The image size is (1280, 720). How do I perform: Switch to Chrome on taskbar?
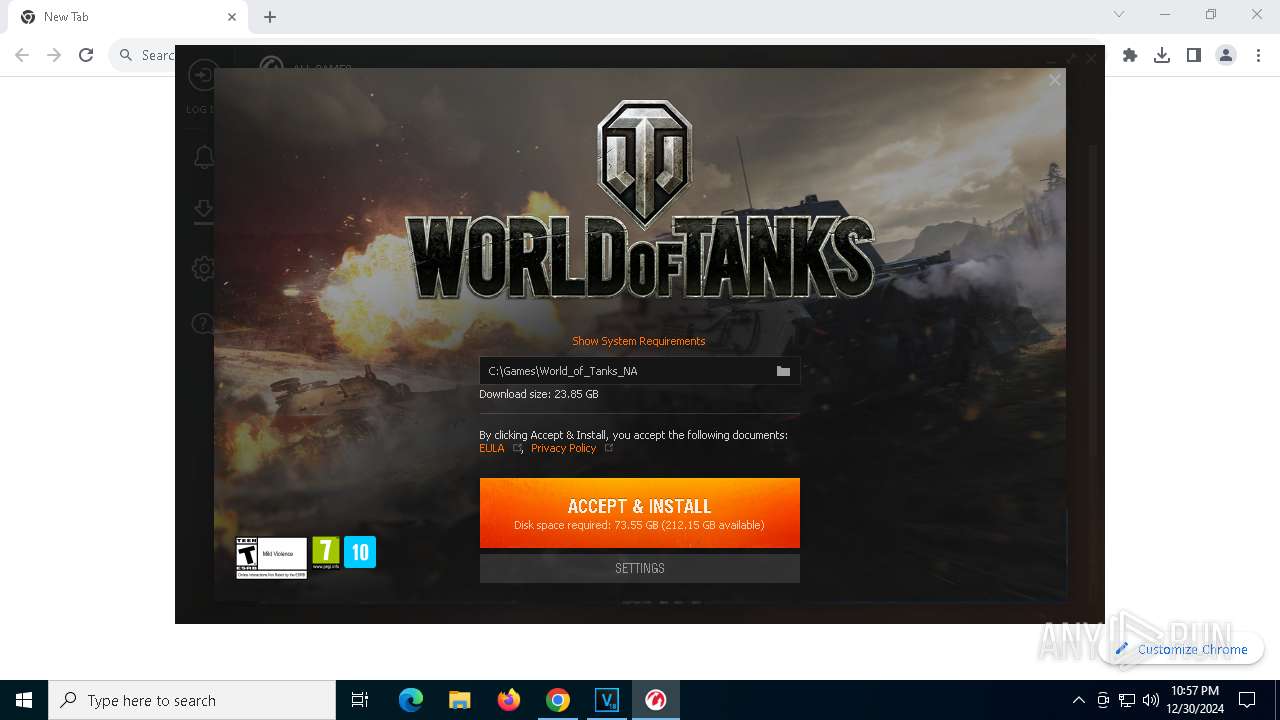pyautogui.click(x=558, y=700)
